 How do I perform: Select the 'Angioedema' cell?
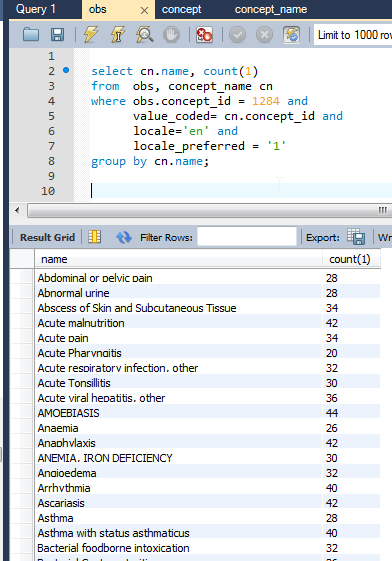[178, 473]
